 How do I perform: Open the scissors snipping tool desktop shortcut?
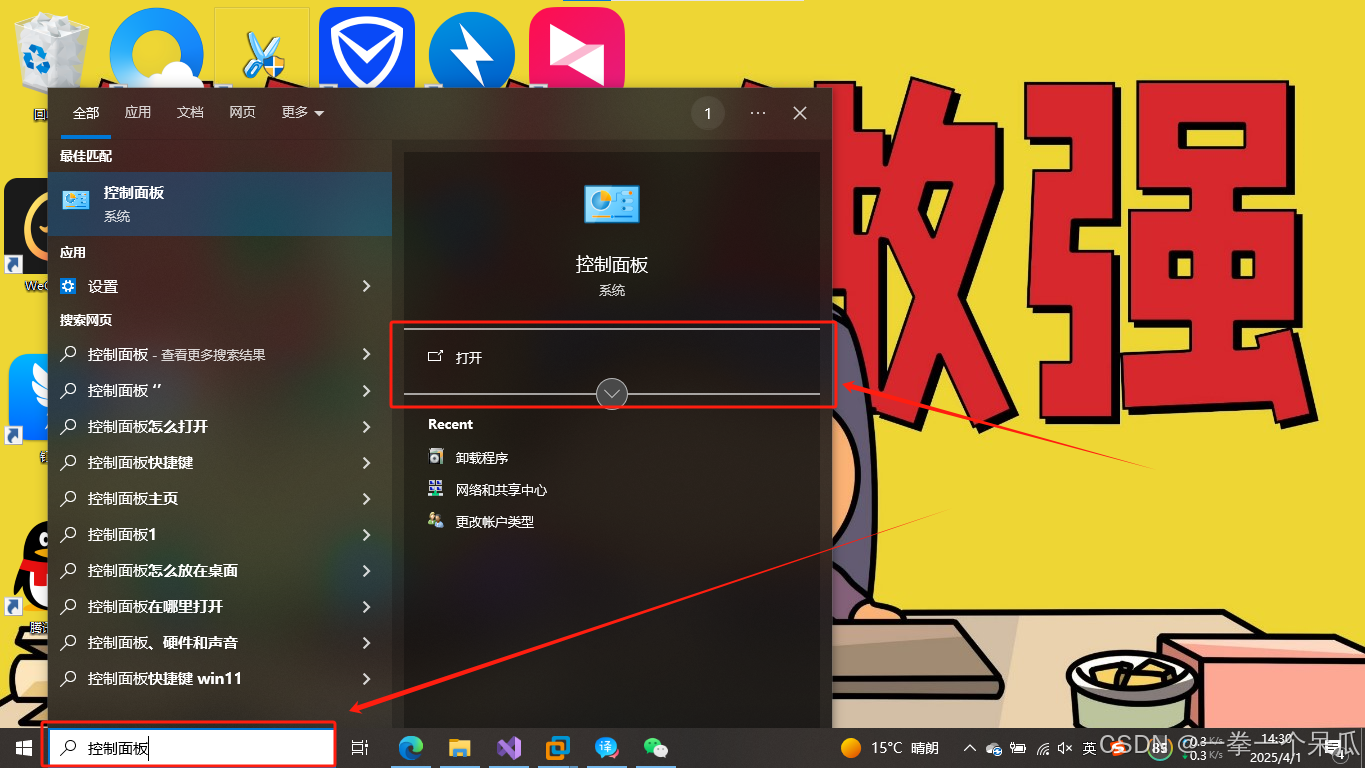262,47
